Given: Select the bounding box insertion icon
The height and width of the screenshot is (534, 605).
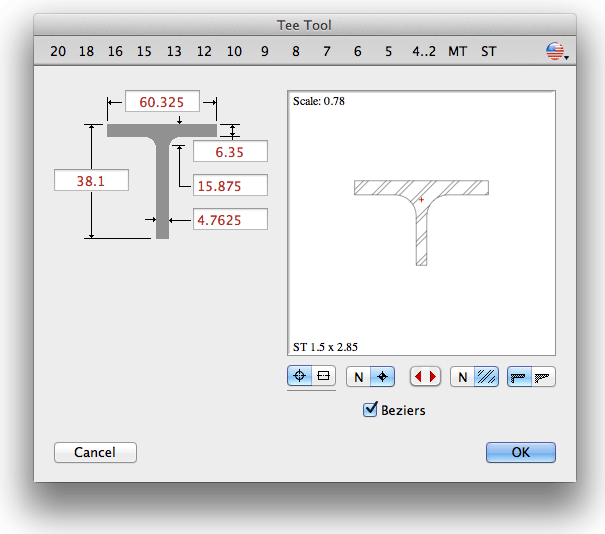Looking at the screenshot, I should [x=323, y=376].
